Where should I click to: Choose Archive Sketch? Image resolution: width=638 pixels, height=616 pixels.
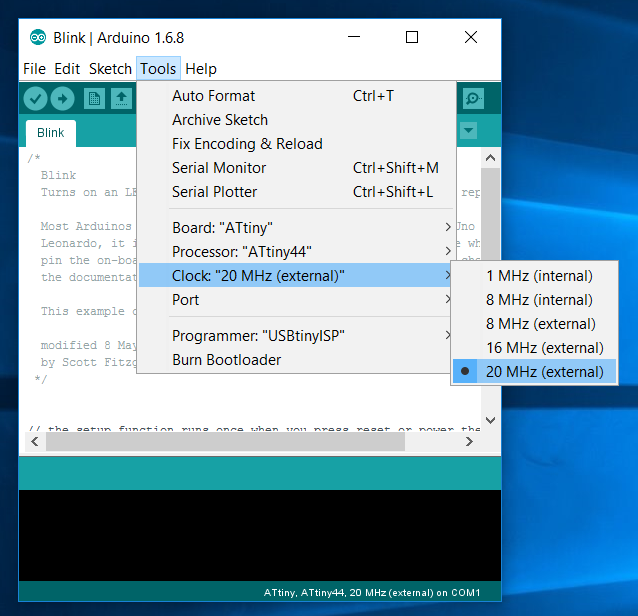click(297, 120)
